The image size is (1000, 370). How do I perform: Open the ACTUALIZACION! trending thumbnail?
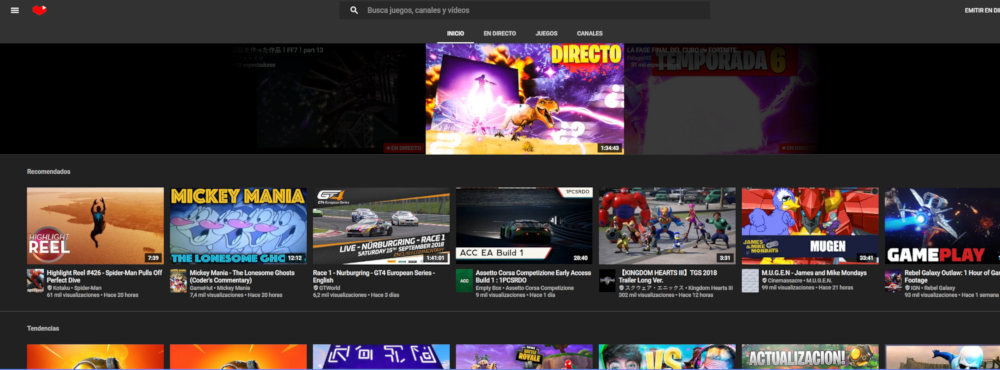[x=810, y=357]
